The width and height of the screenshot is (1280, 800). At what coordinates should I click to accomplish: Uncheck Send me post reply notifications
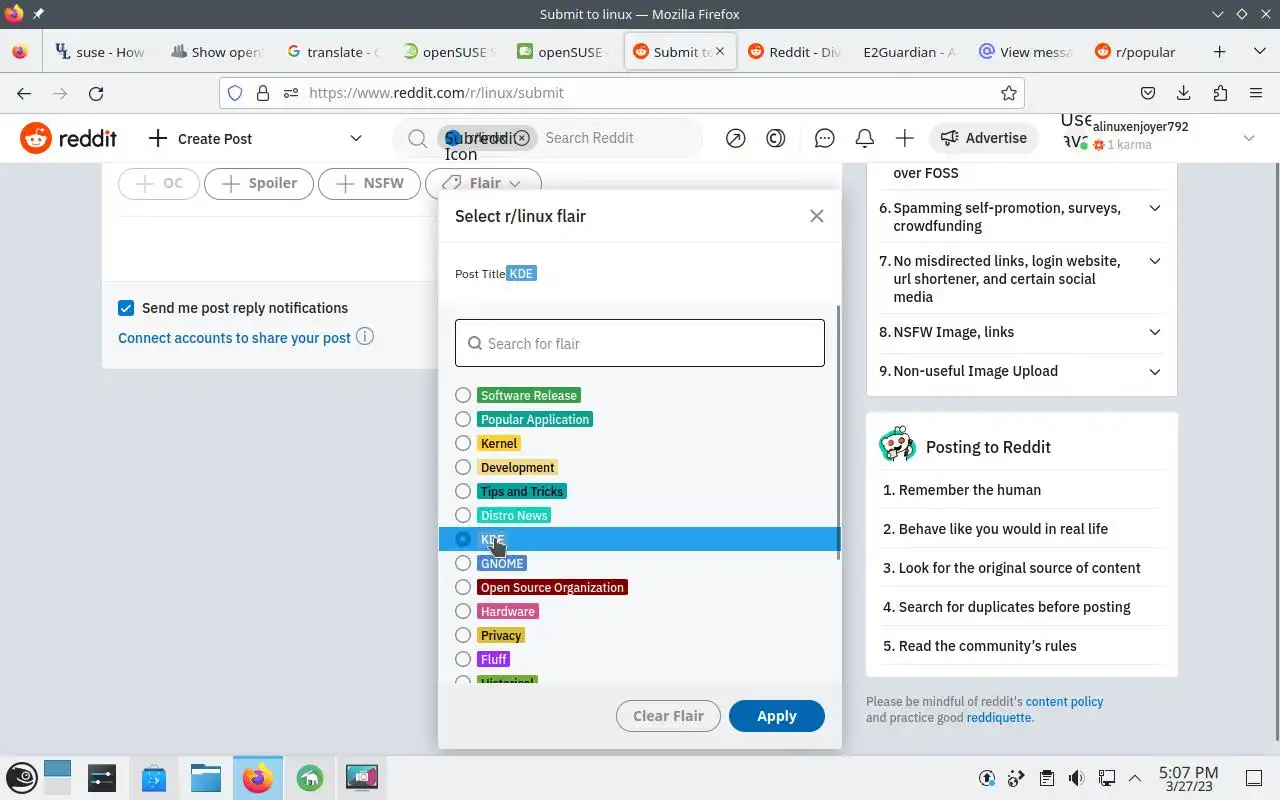[x=126, y=308]
